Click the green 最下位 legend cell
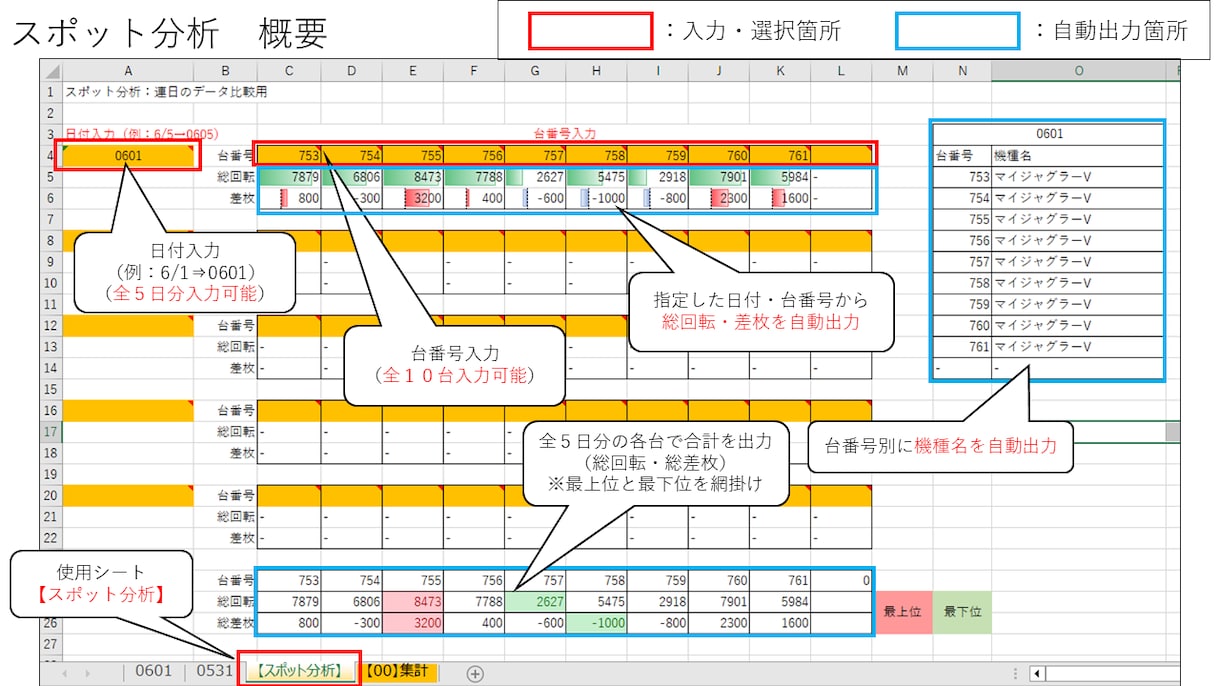1220x686 pixels. [962, 611]
